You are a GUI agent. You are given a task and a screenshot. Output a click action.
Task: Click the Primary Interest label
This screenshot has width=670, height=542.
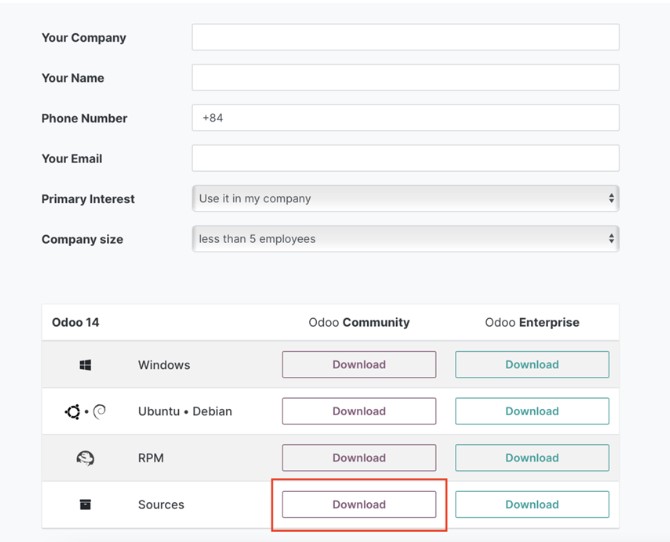tap(88, 199)
